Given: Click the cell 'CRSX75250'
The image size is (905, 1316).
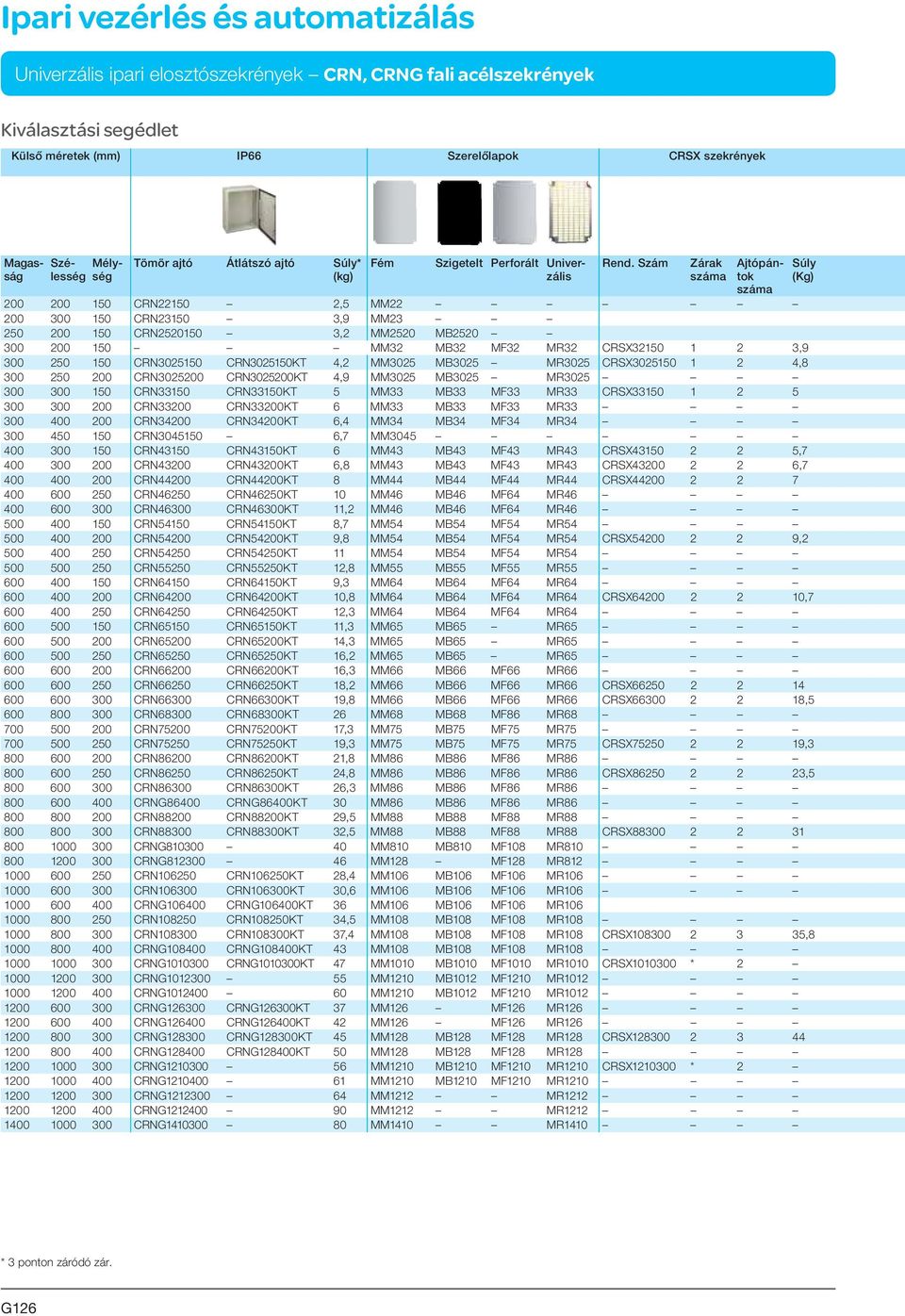Looking at the screenshot, I should click(x=633, y=744).
